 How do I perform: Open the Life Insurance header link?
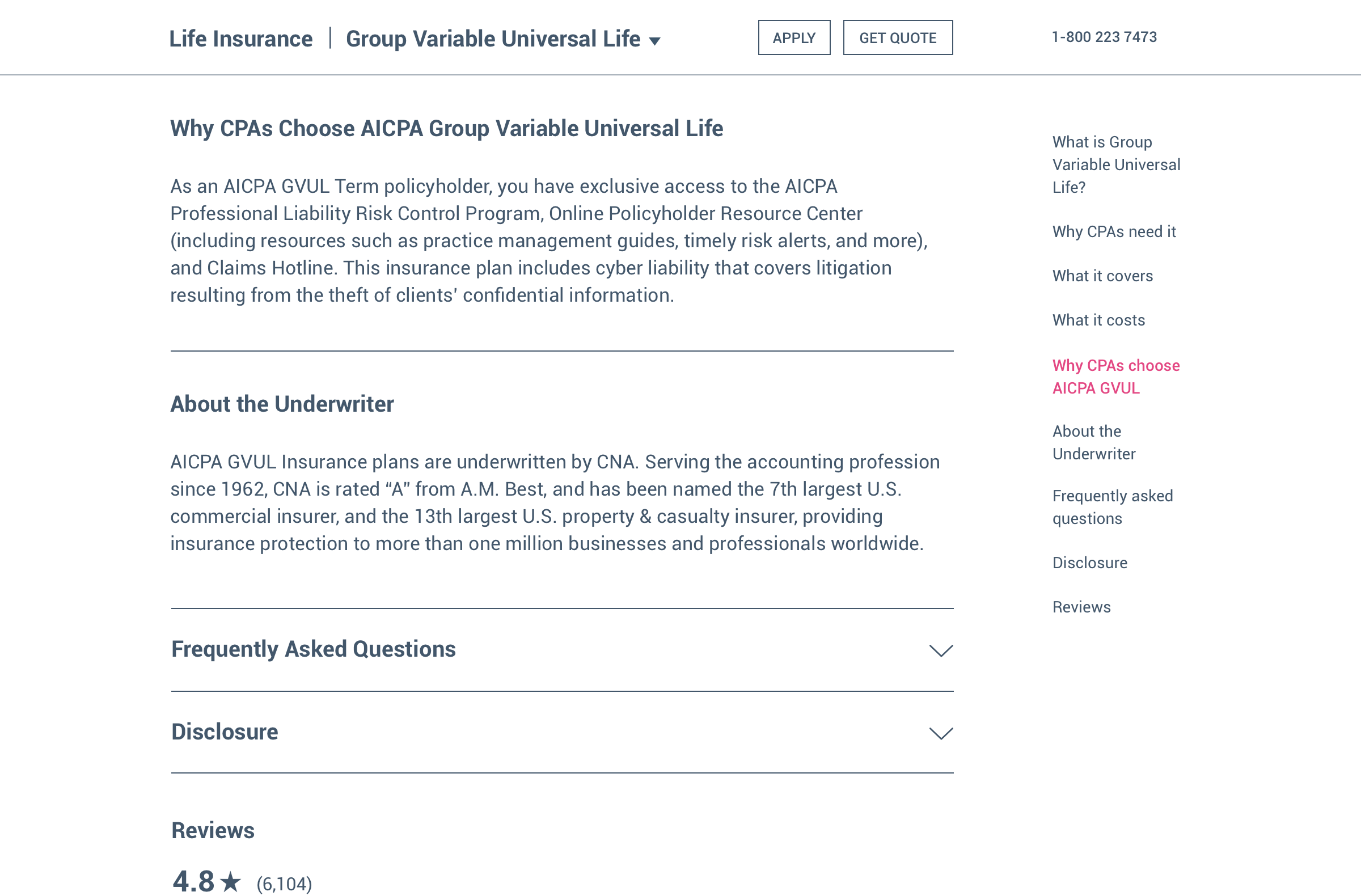(x=241, y=39)
